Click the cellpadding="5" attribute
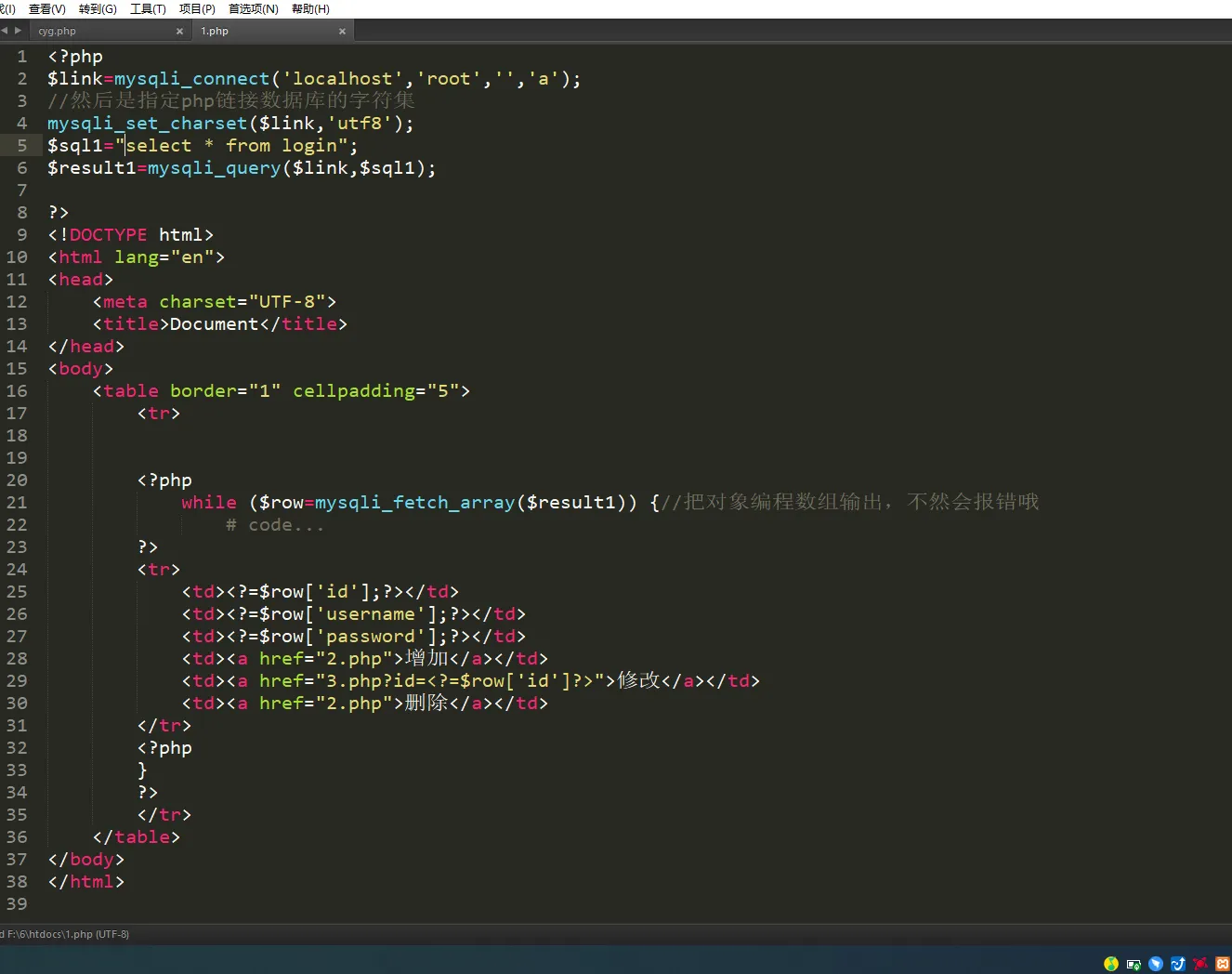 376,391
